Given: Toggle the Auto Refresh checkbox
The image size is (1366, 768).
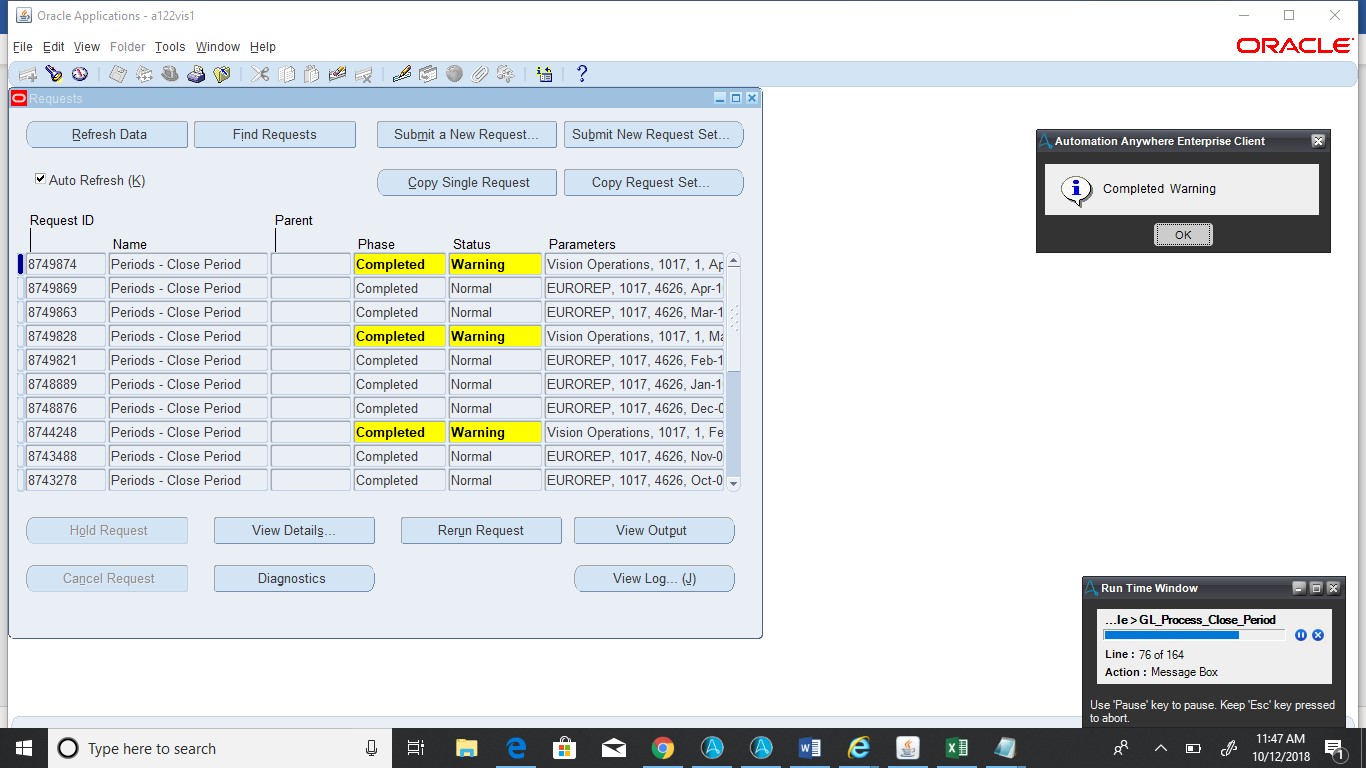Looking at the screenshot, I should pos(40,179).
